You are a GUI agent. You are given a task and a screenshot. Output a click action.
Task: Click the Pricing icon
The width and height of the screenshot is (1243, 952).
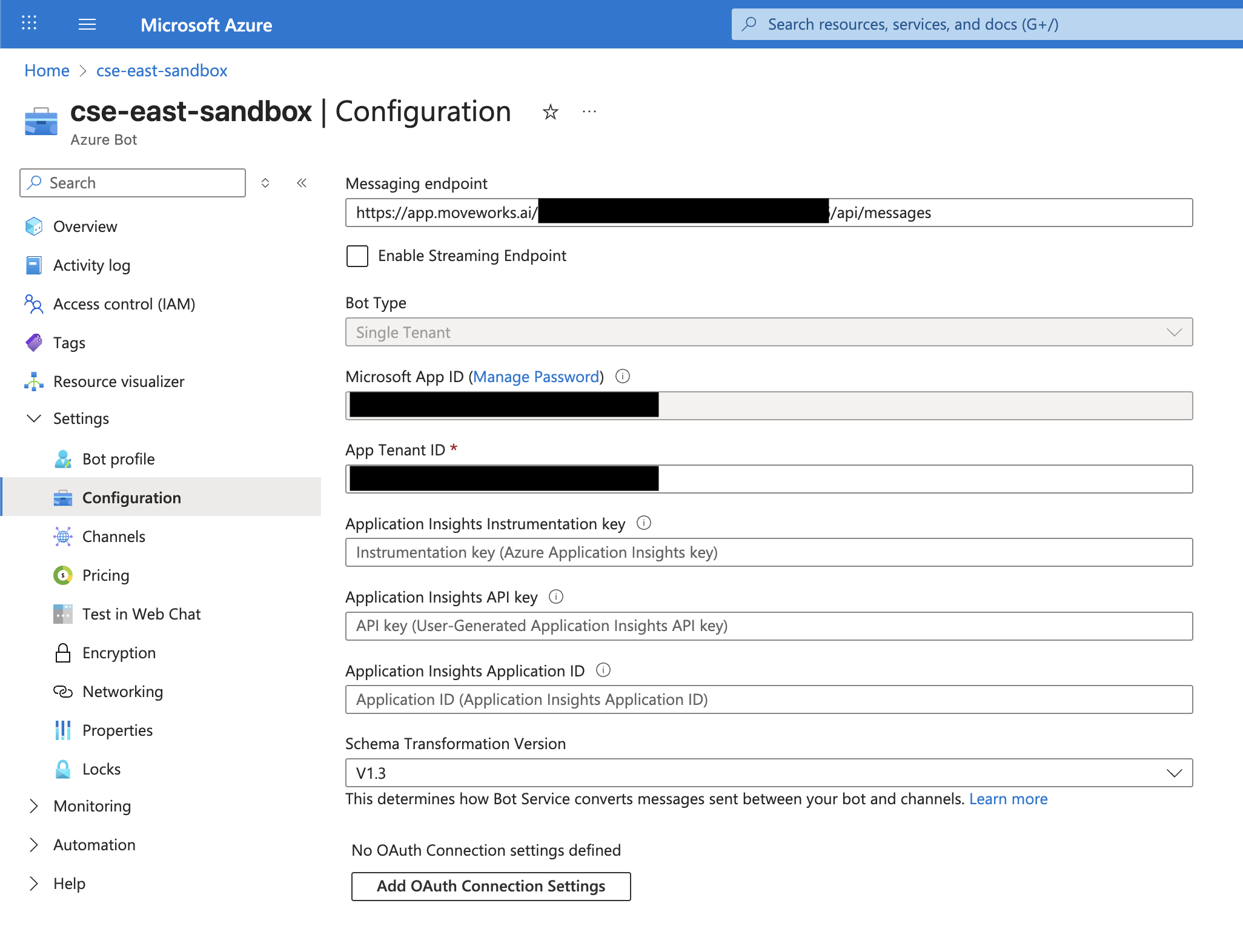tap(63, 575)
